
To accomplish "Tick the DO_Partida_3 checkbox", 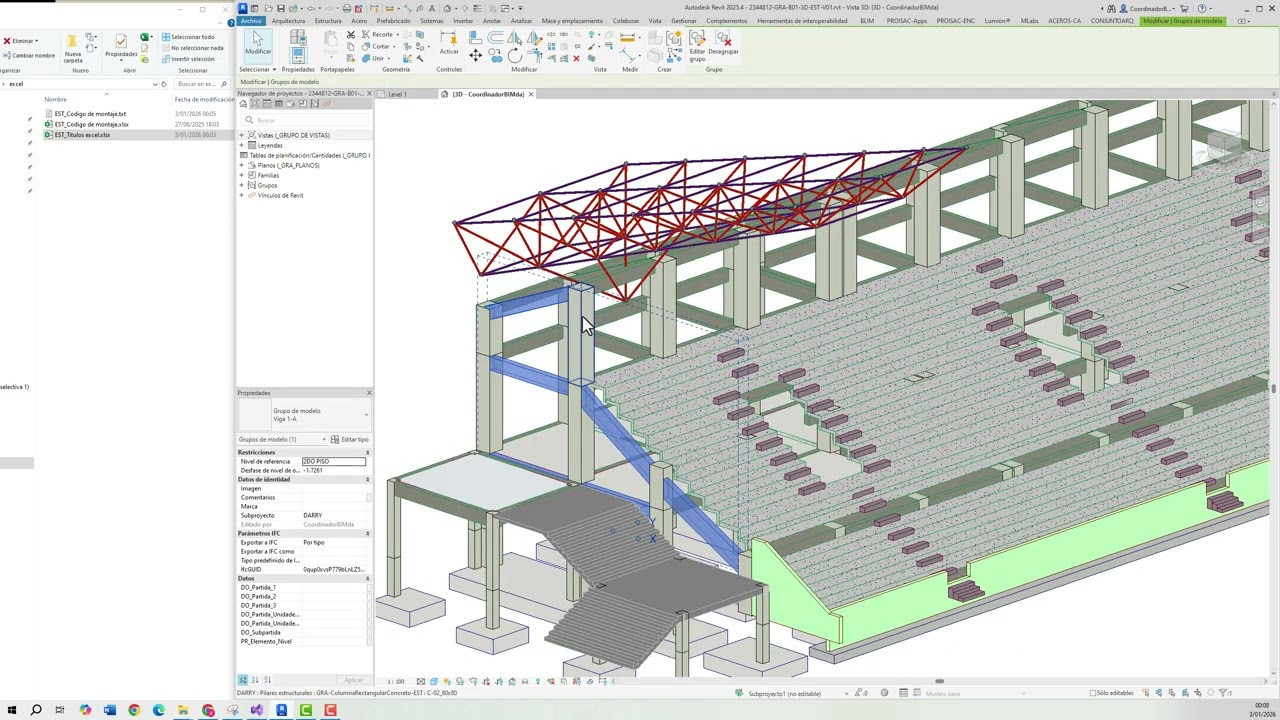I will click(x=368, y=605).
